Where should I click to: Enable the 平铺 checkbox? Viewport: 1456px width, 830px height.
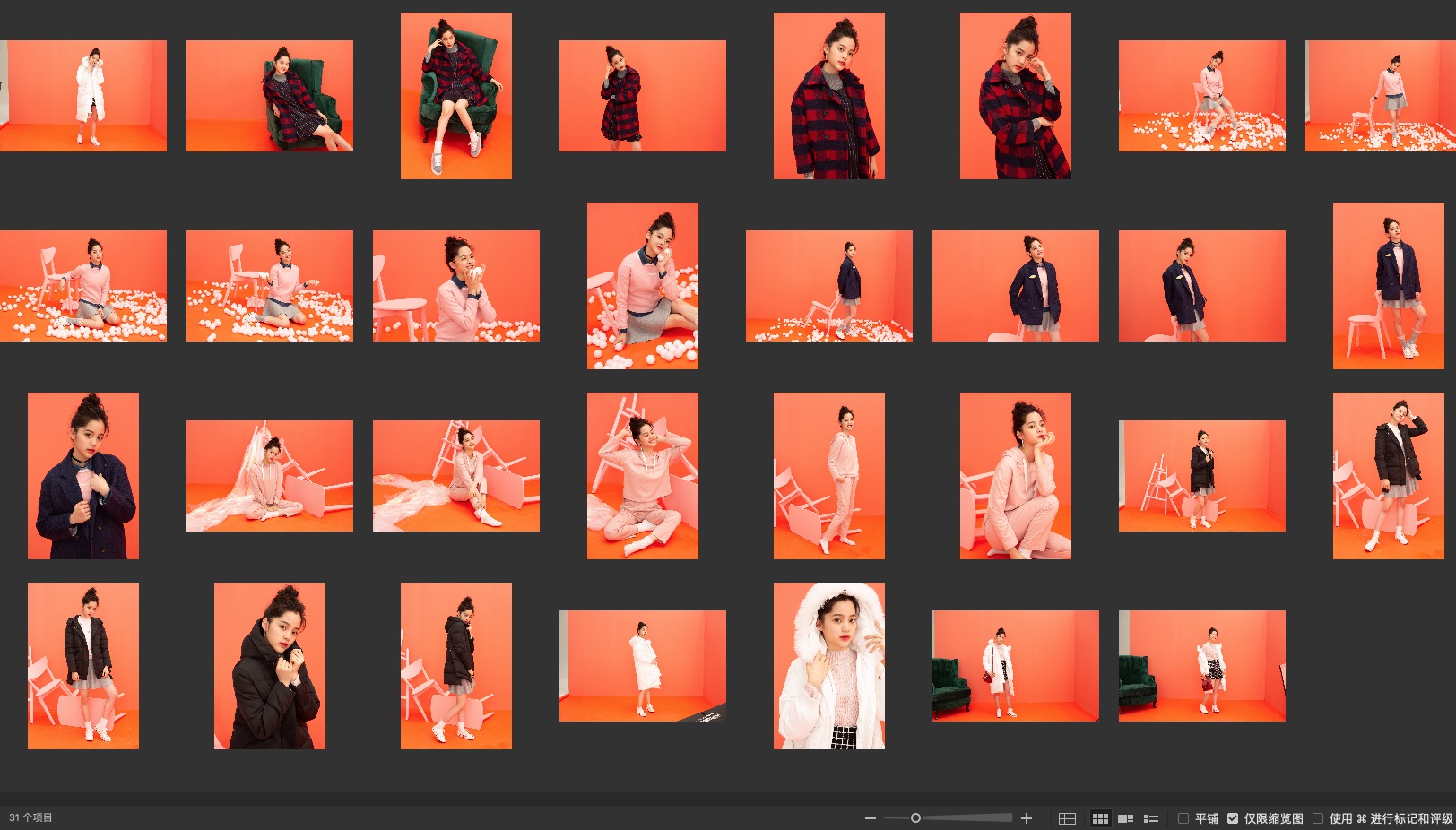1183,818
